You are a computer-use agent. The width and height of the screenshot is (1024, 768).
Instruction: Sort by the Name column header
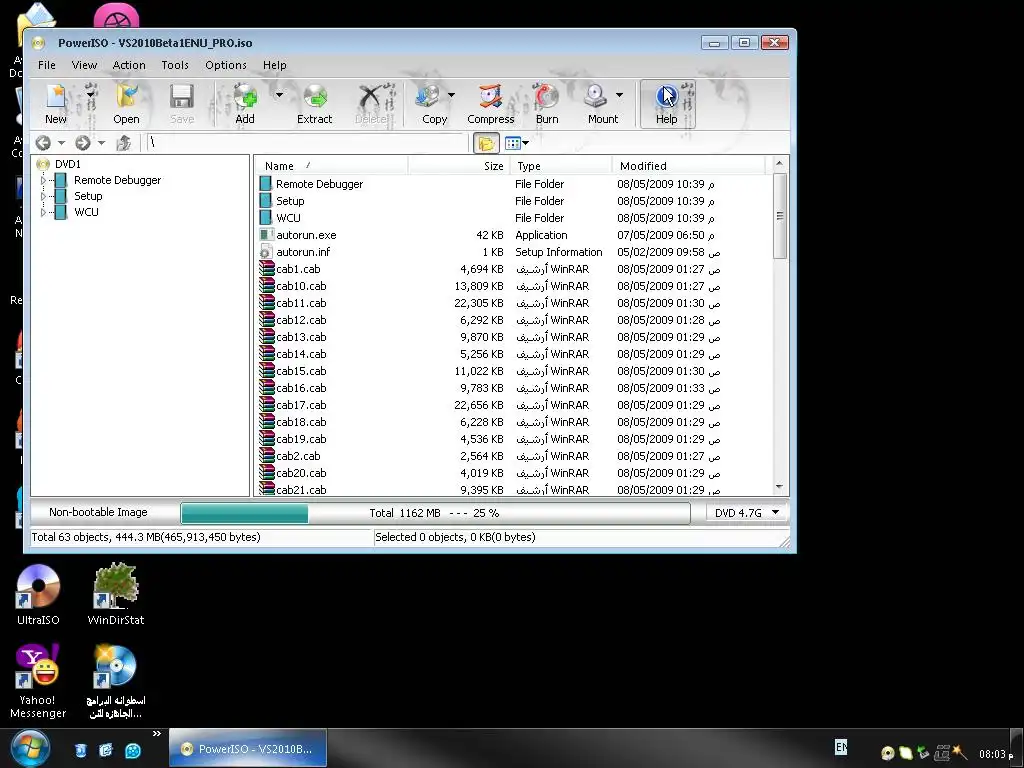[x=331, y=166]
